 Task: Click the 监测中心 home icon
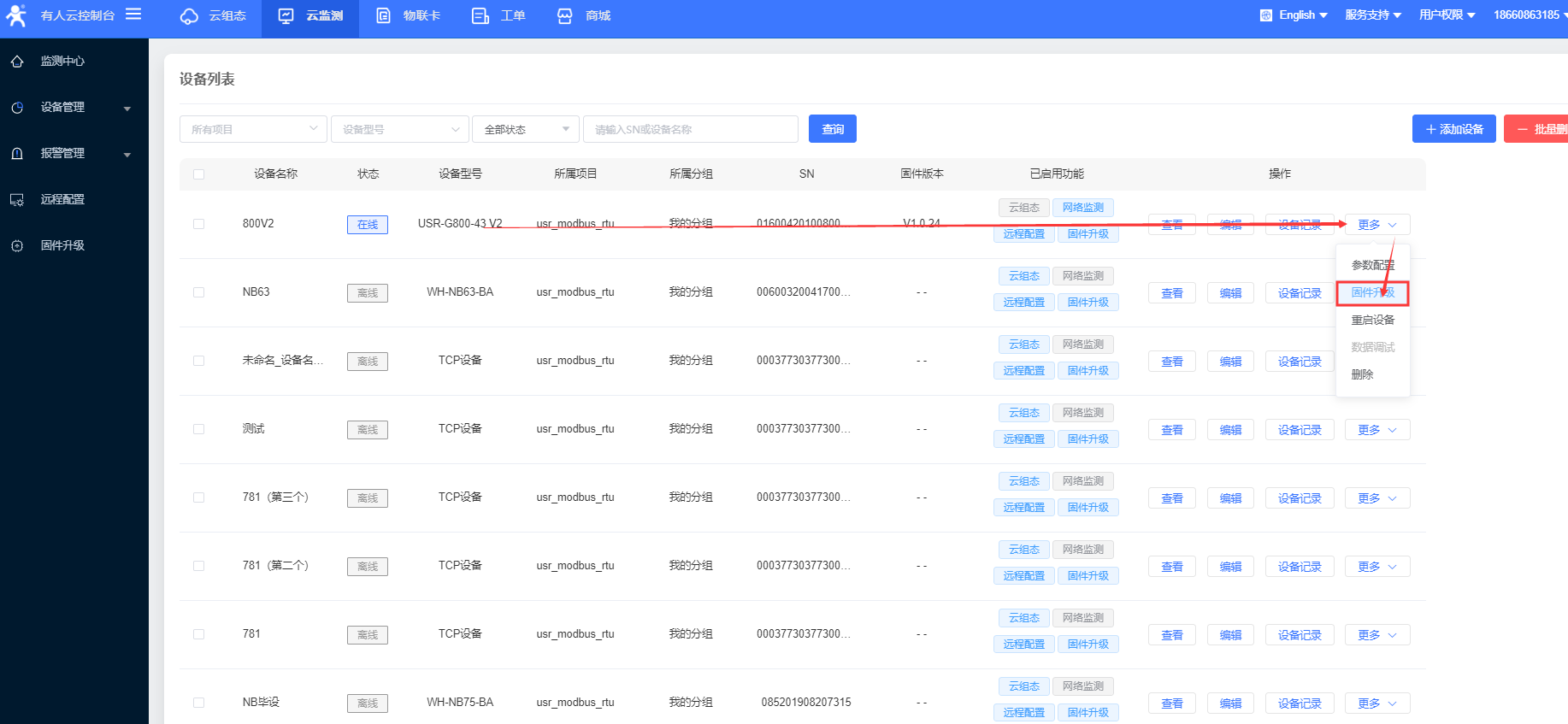coord(17,62)
